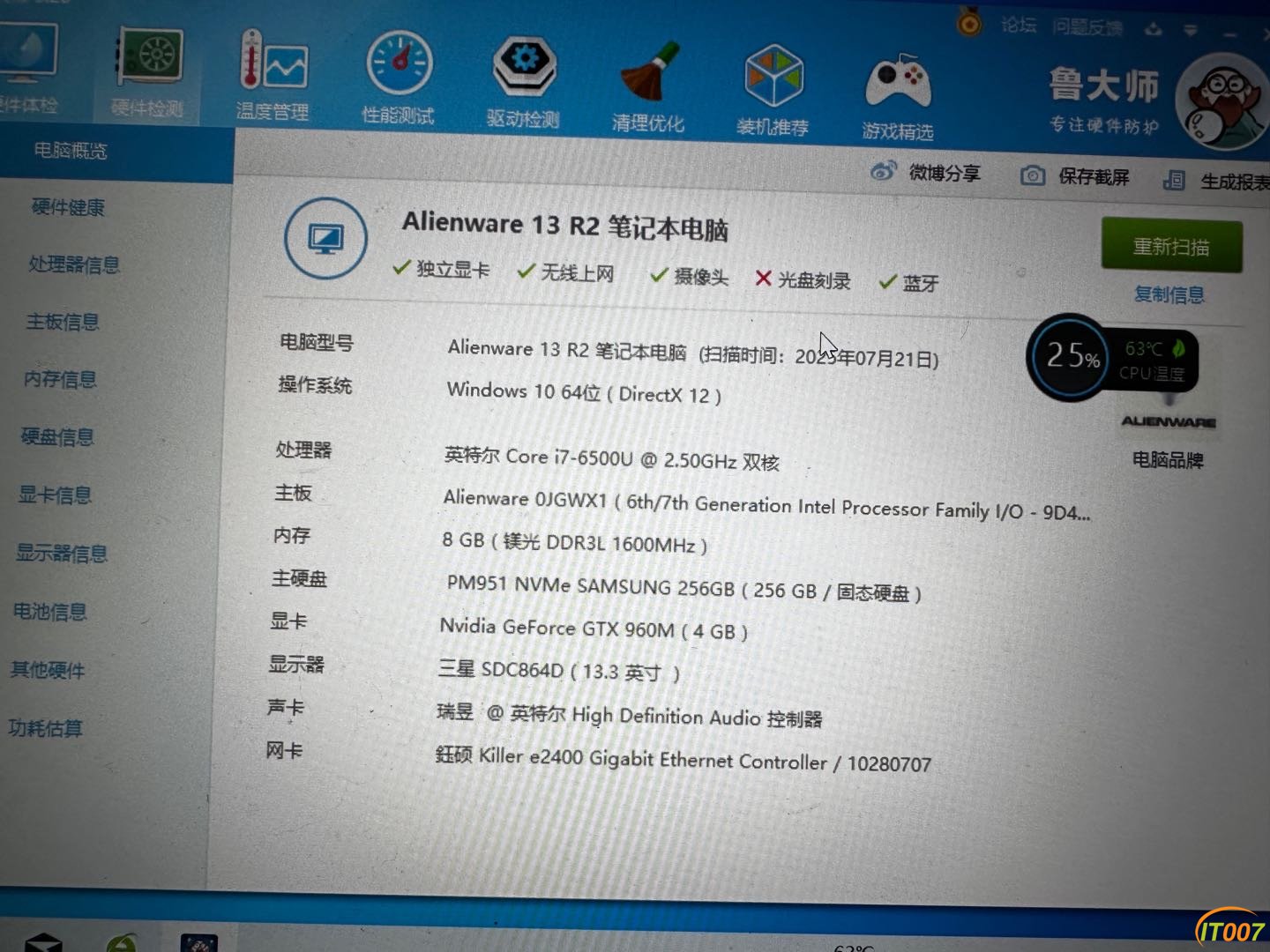The image size is (1270, 952).
Task: Click the 复制信息 copy info link
Action: (x=1169, y=294)
